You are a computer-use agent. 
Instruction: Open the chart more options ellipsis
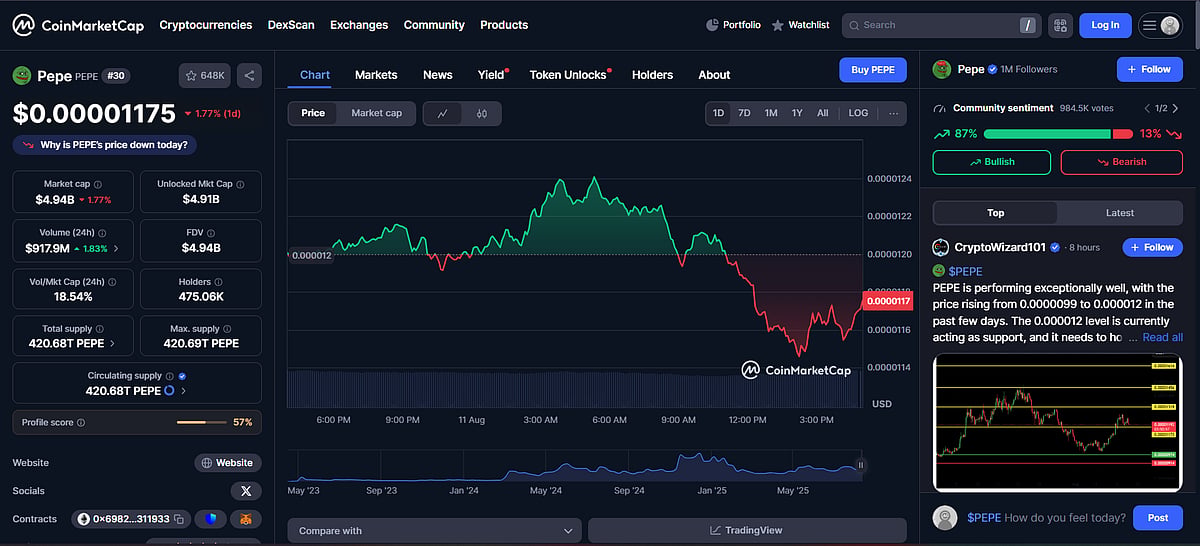coord(893,113)
